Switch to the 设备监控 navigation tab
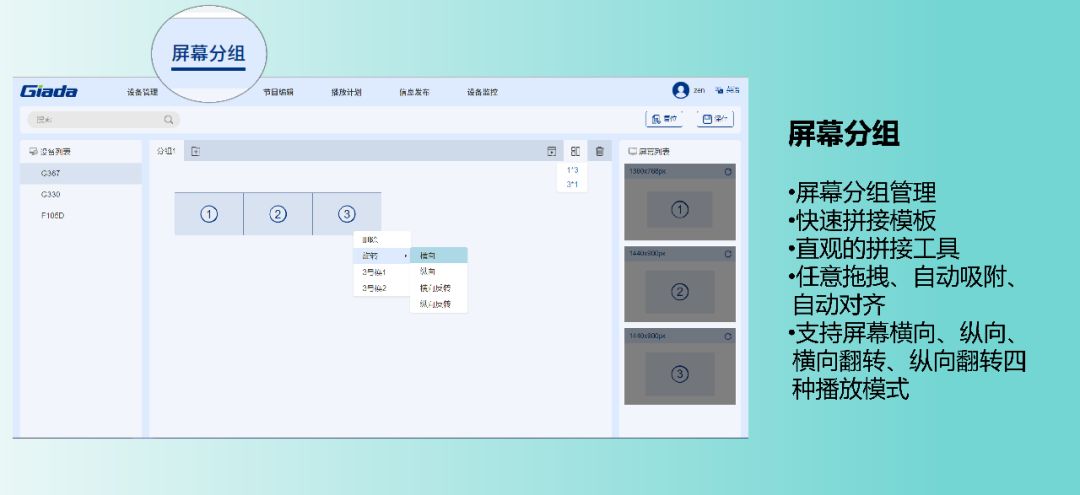The height and width of the screenshot is (495, 1080). pyautogui.click(x=482, y=92)
